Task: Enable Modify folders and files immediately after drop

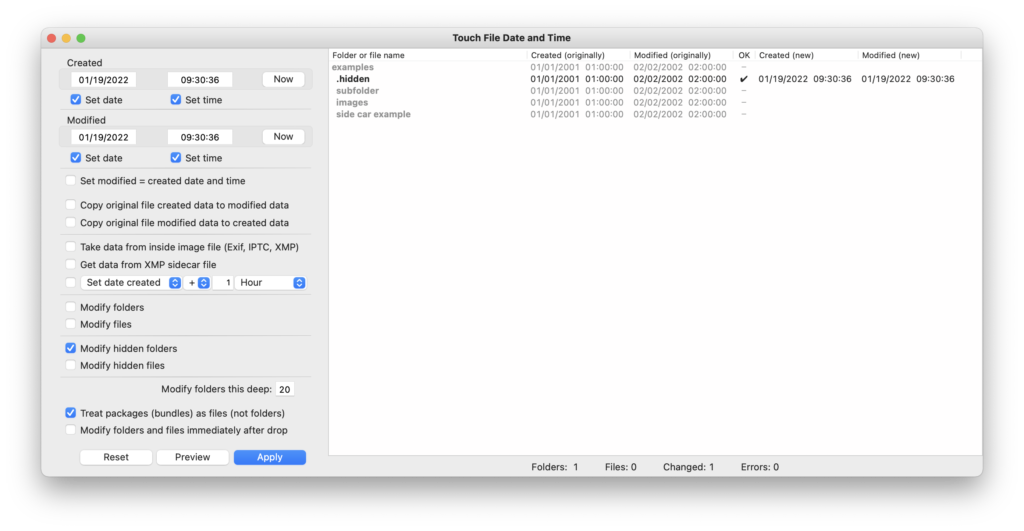Action: (x=71, y=430)
